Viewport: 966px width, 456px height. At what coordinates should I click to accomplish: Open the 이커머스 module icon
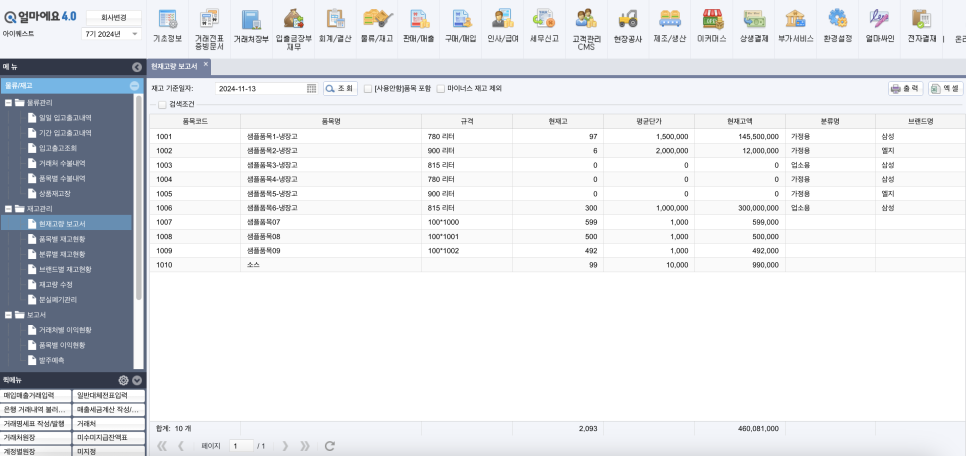pos(712,25)
